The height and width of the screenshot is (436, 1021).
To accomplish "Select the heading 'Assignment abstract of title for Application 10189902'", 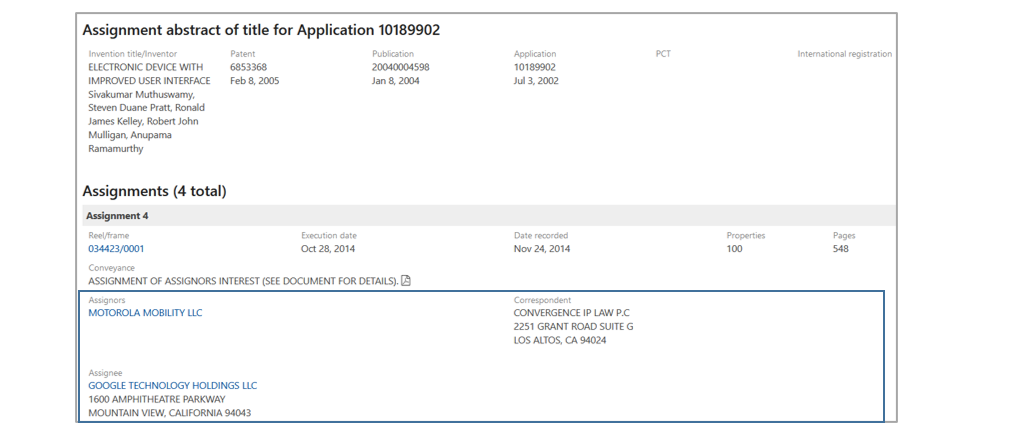I will [x=261, y=30].
